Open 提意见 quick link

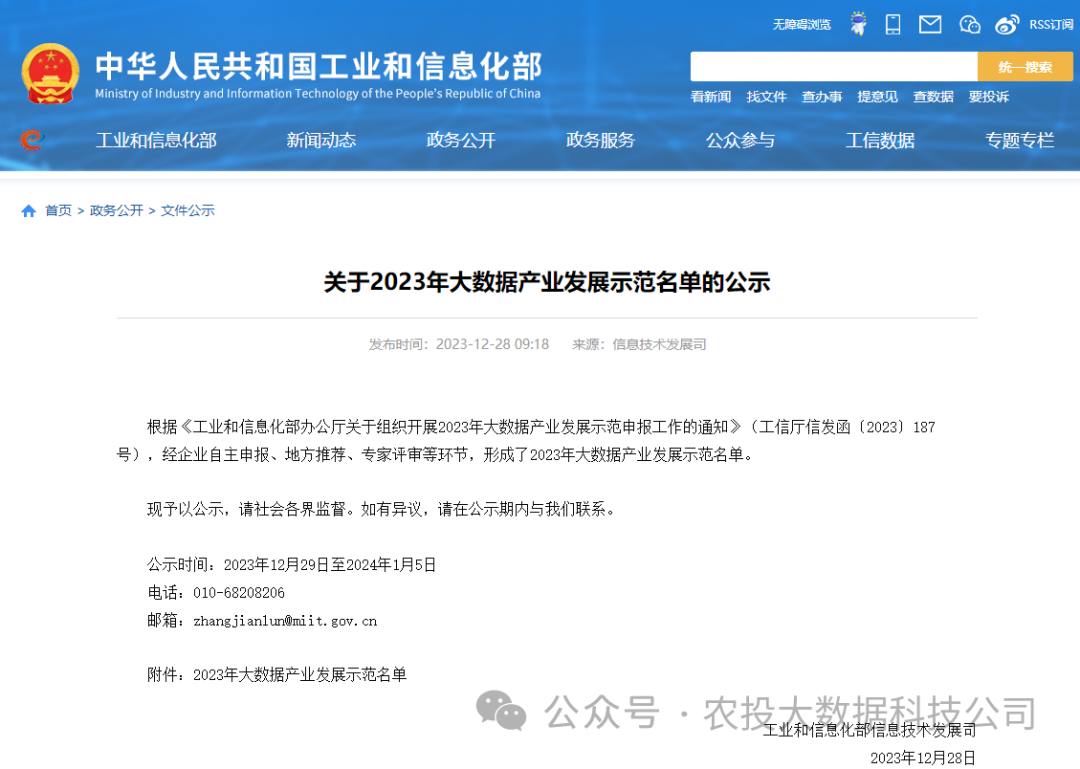point(878,96)
